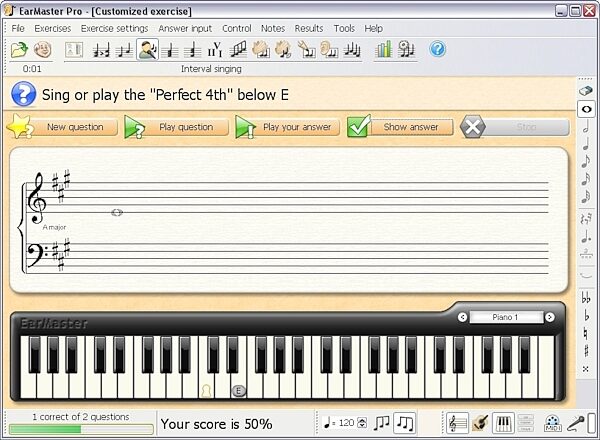Viewport: 600px width, 440px height.
Task: Select the chord inversions exercise icon
Action: pyautogui.click(x=192, y=50)
